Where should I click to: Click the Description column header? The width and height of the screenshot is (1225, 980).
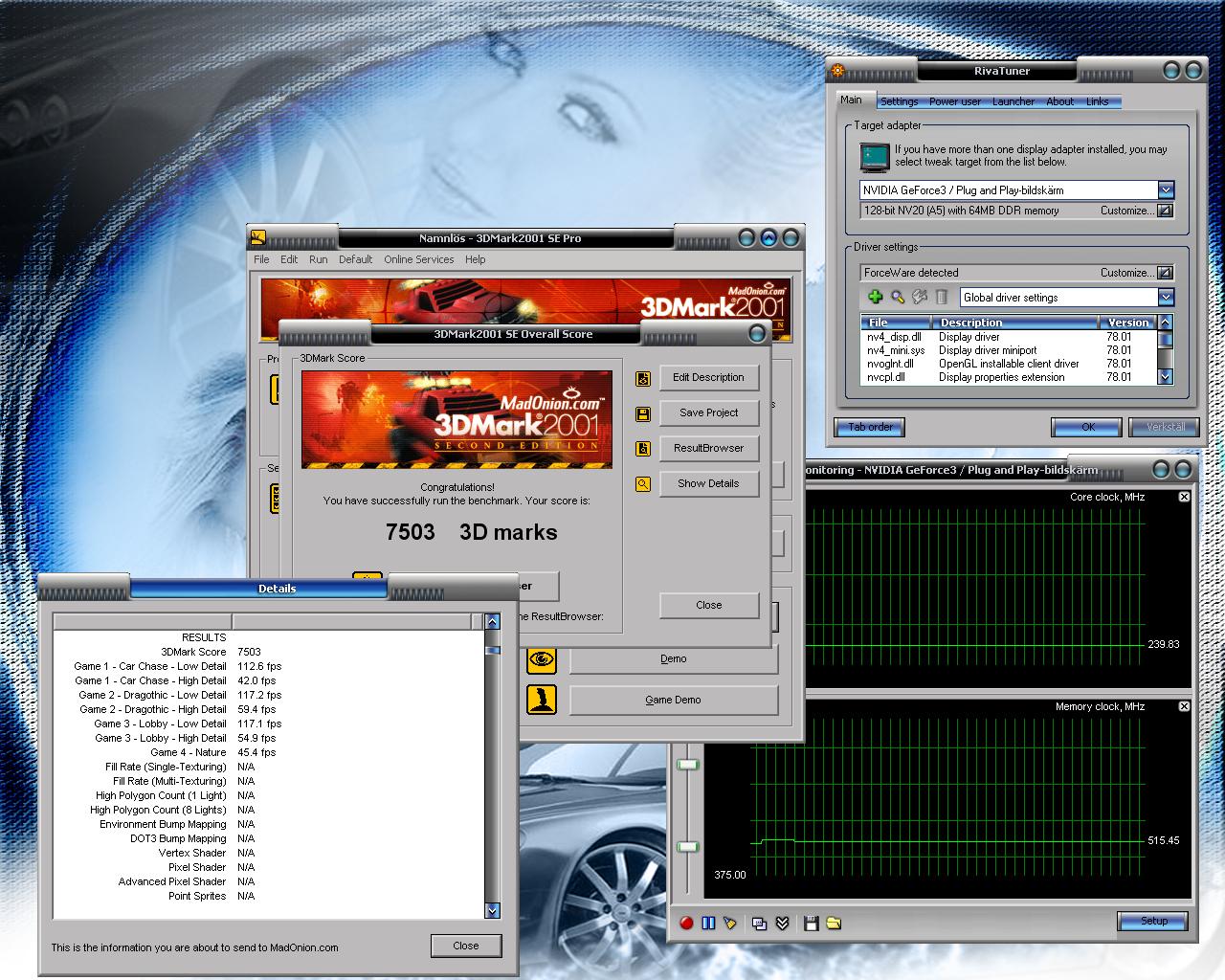click(x=1016, y=323)
